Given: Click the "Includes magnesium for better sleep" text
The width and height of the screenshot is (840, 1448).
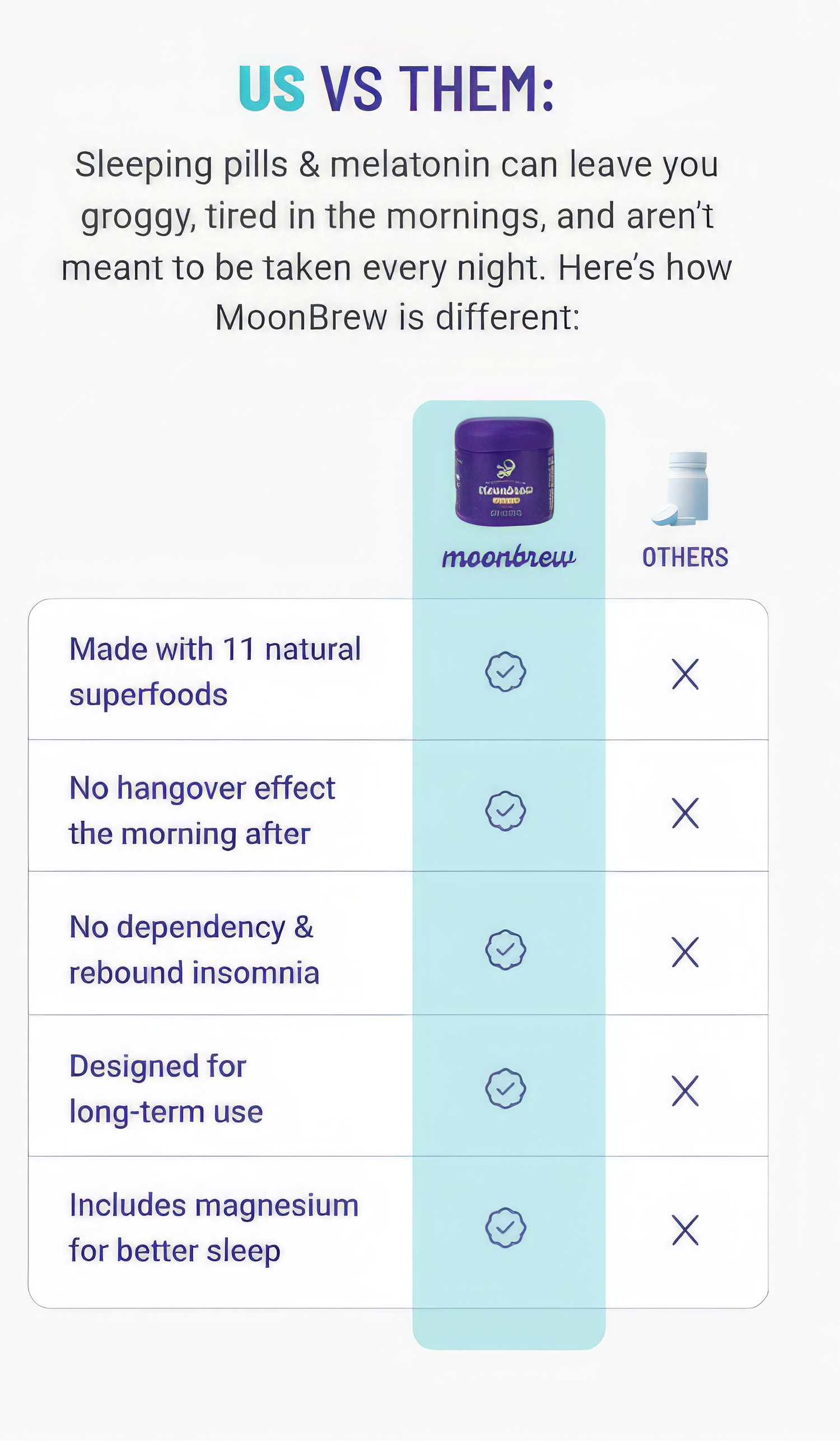Looking at the screenshot, I should pos(213,1228).
